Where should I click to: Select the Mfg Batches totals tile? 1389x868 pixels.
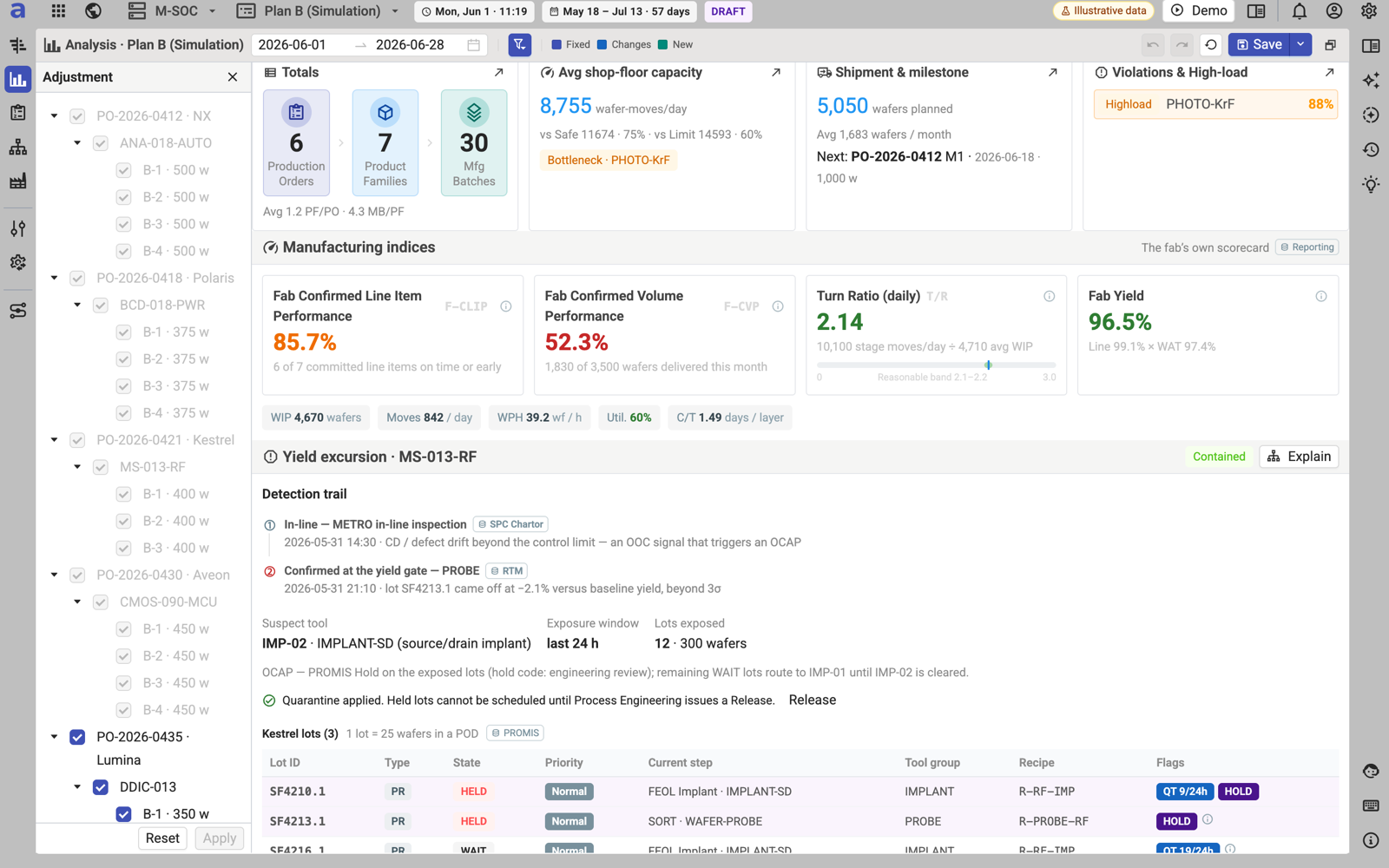[x=474, y=143]
